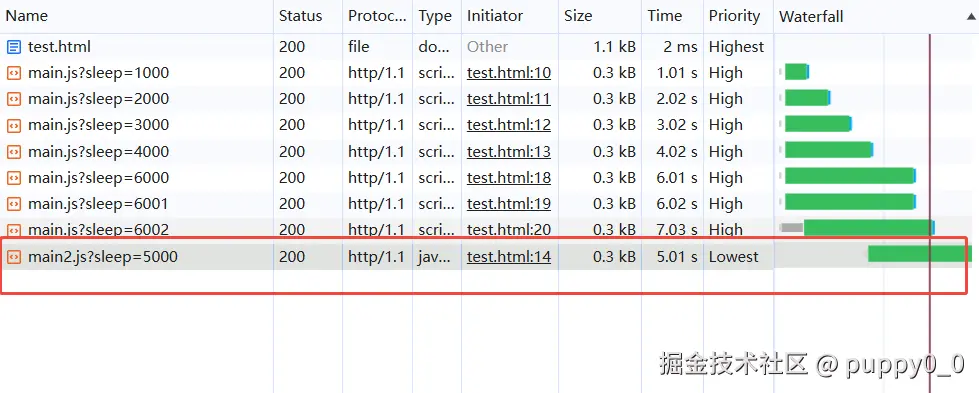Click the 'Lowest' priority cell
The width and height of the screenshot is (979, 393).
734,257
